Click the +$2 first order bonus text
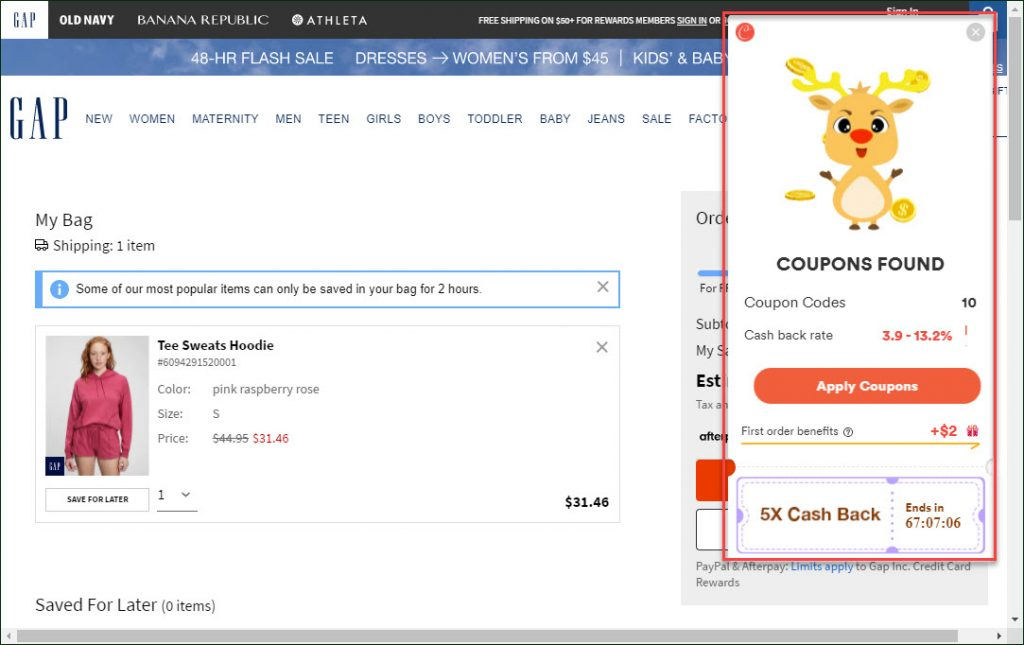The height and width of the screenshot is (645, 1024). [x=944, y=431]
